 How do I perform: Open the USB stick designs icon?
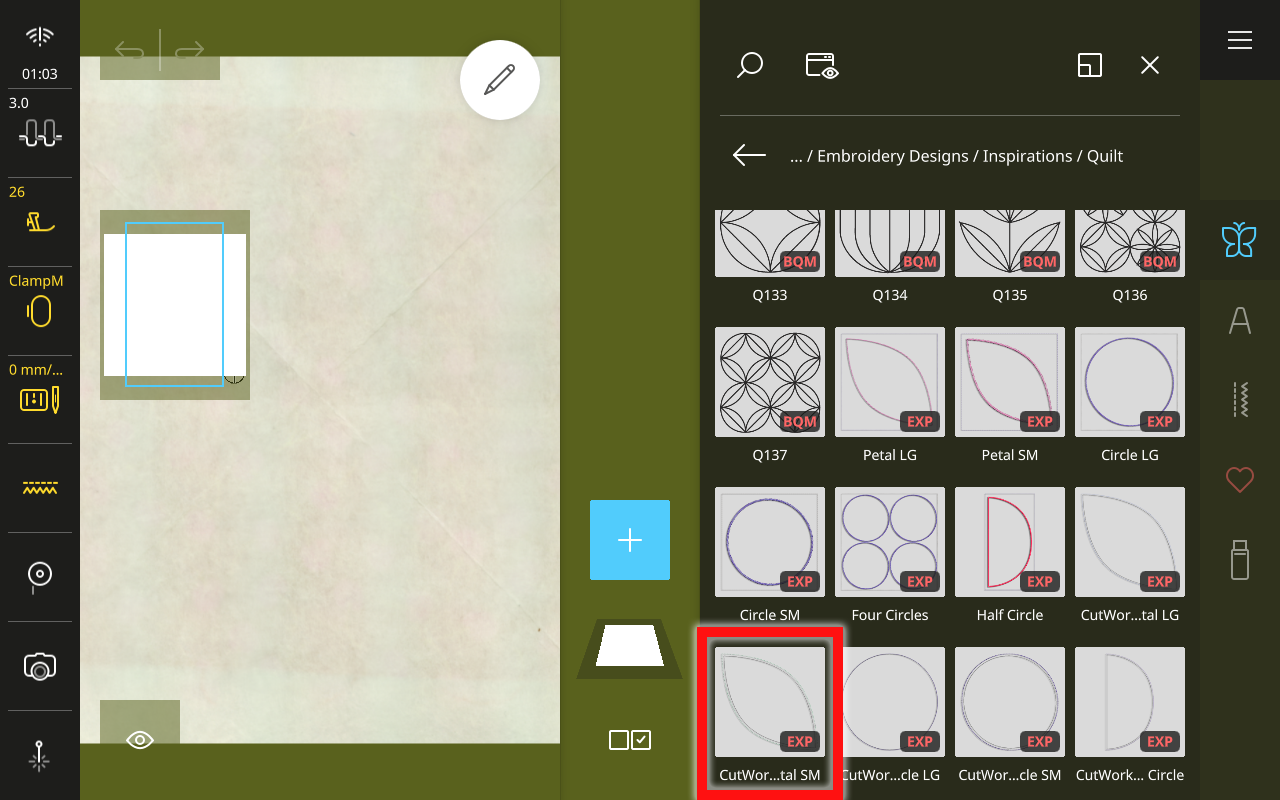(1239, 560)
